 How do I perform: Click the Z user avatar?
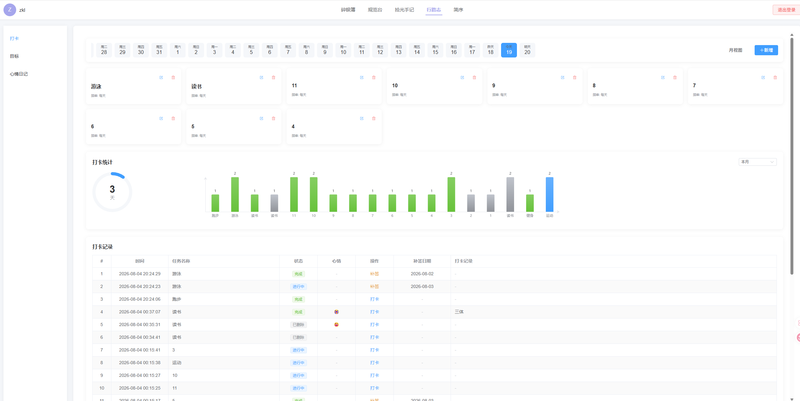pyautogui.click(x=10, y=10)
